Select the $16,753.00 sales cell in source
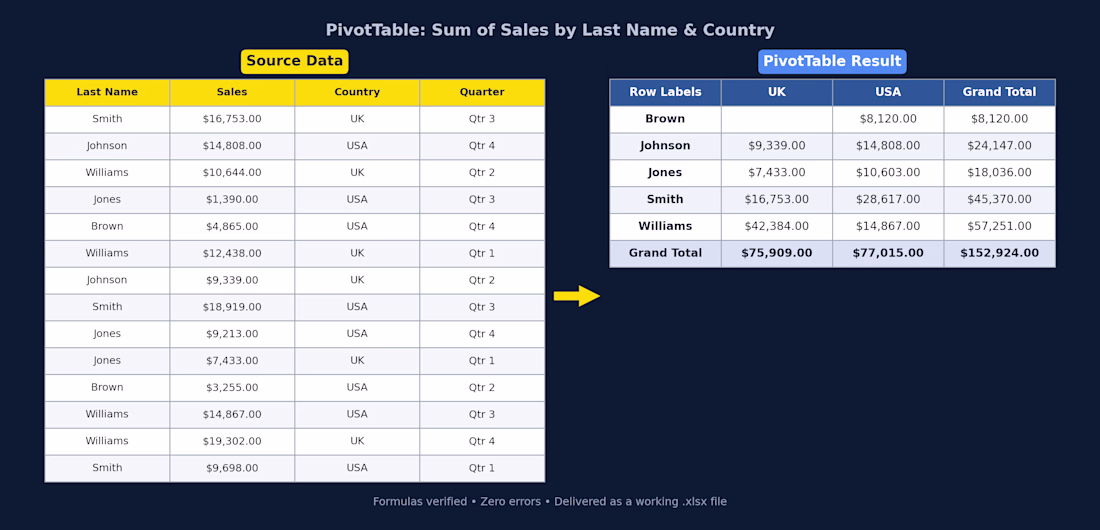 click(232, 119)
